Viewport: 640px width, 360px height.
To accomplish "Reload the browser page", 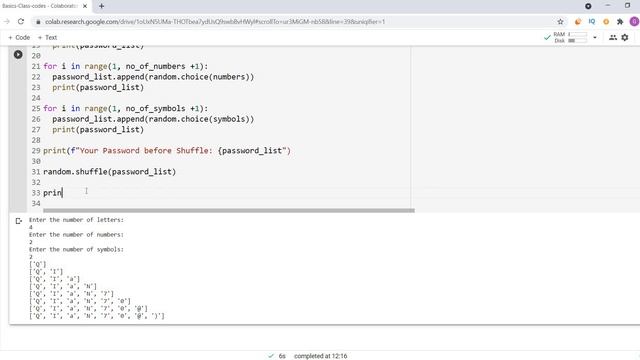I will [x=21, y=22].
